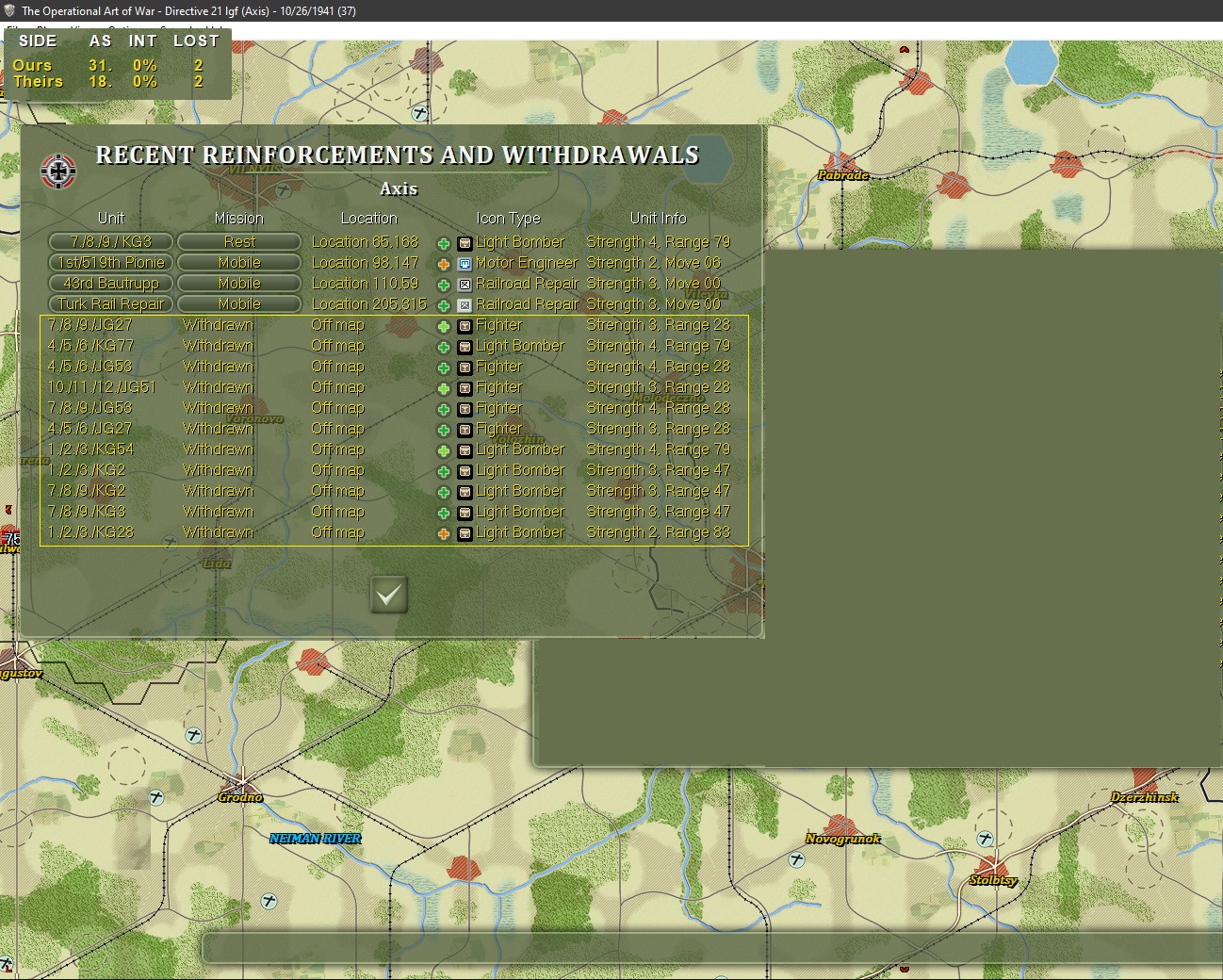Viewport: 1223px width, 980px height.
Task: Click the Unit column header
Action: (x=111, y=219)
